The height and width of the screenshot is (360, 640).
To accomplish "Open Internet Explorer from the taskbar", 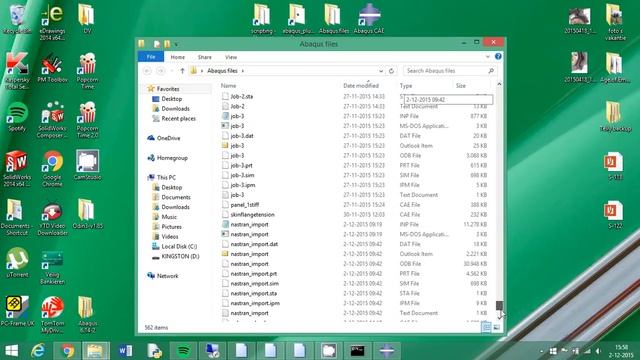I will click(x=38, y=351).
